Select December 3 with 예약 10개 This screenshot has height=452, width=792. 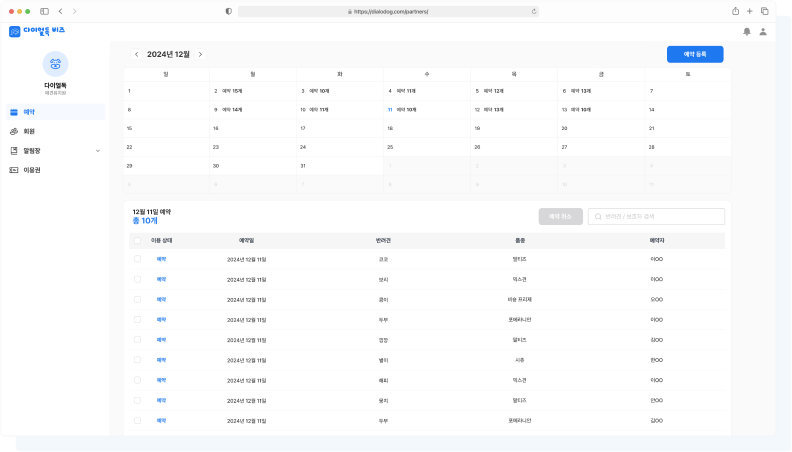click(x=340, y=91)
